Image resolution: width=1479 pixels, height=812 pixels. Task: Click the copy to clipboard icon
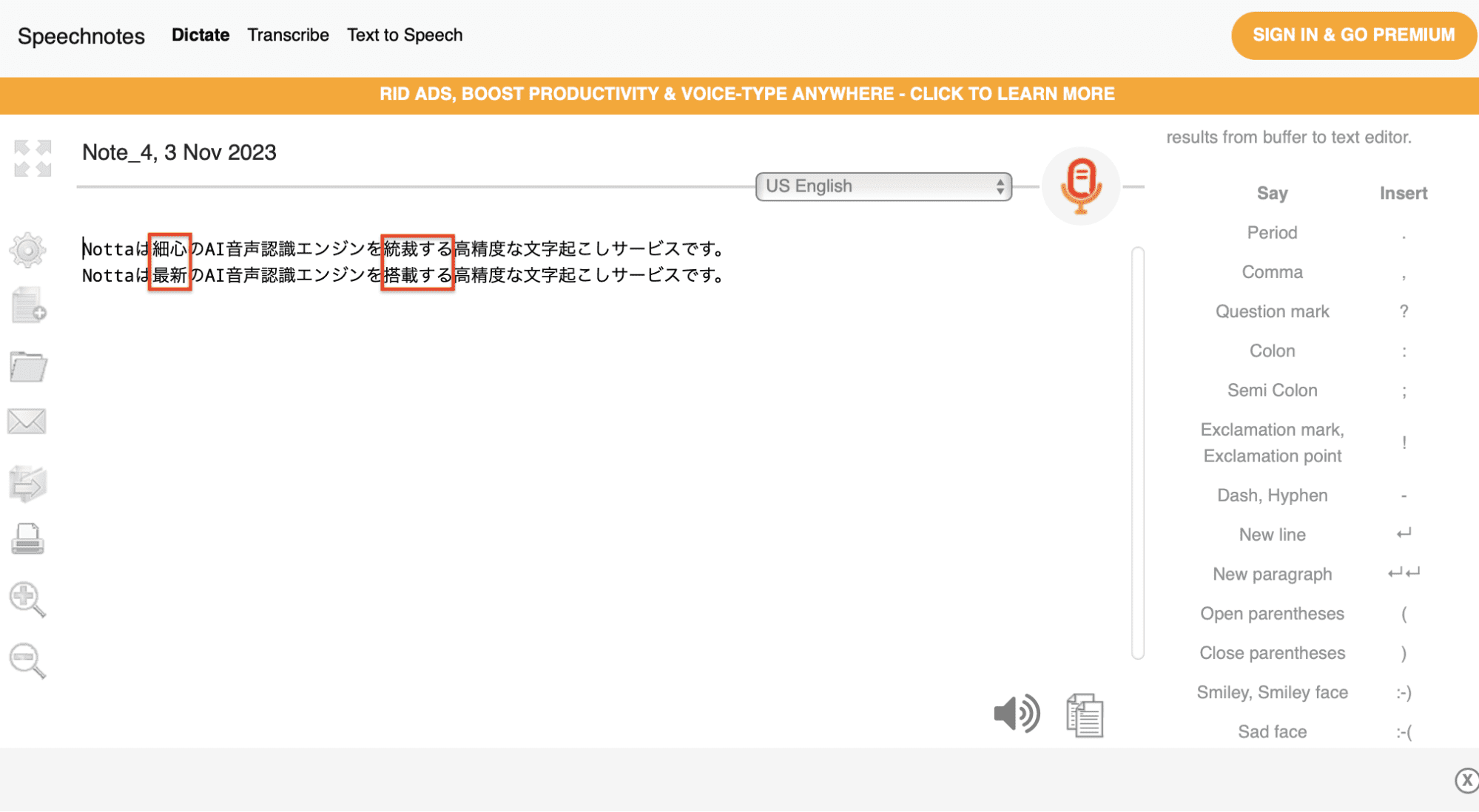(x=1083, y=714)
